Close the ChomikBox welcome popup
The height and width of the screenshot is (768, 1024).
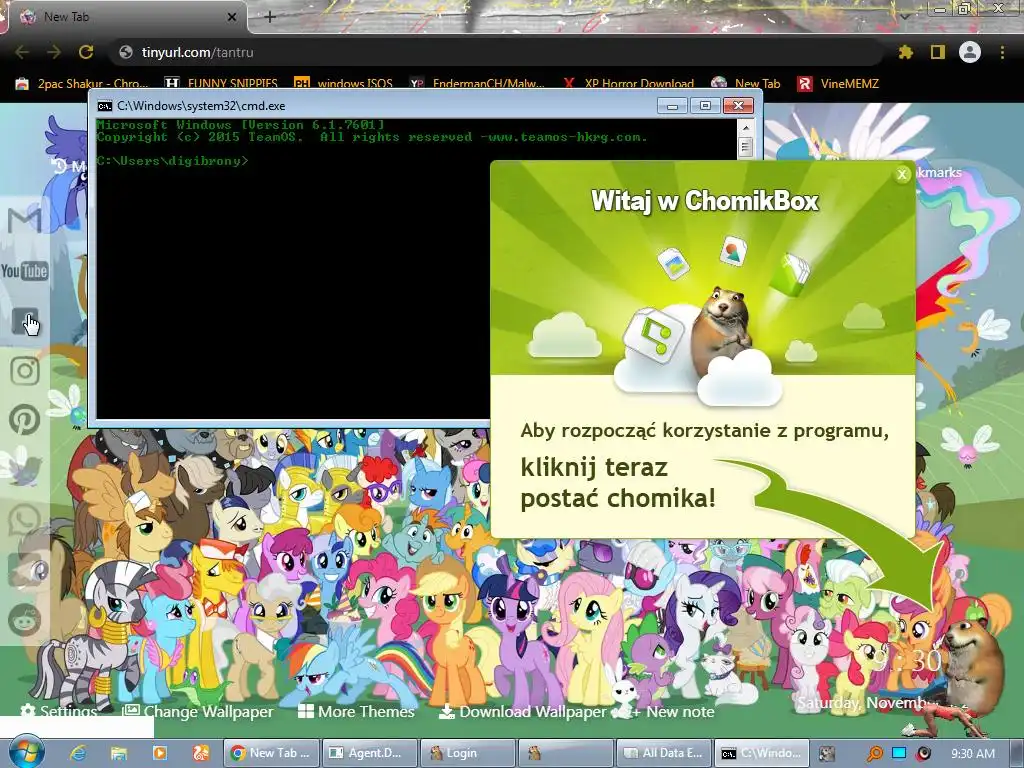[x=902, y=174]
